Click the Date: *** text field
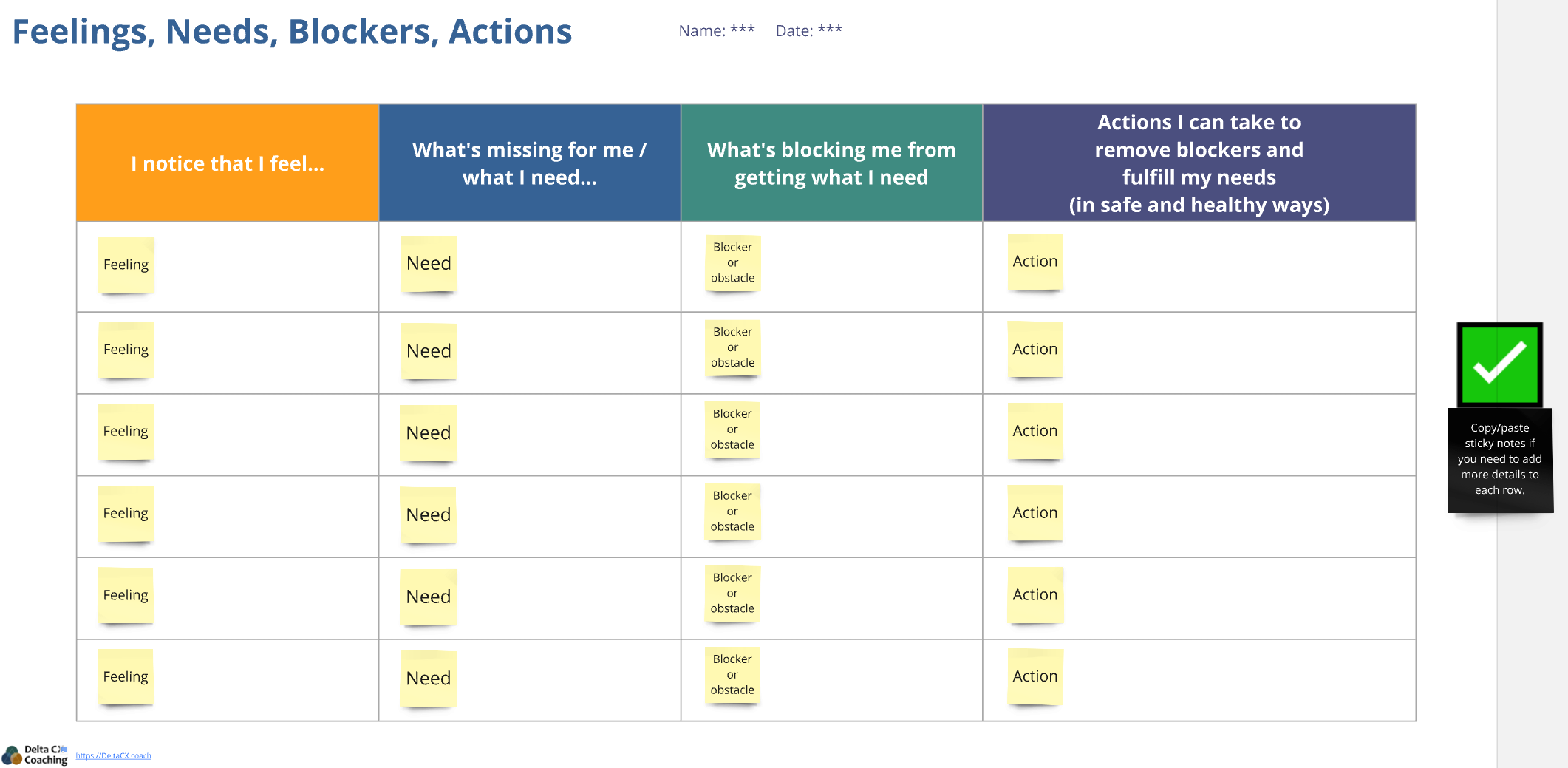The image size is (1568, 768). (x=809, y=30)
